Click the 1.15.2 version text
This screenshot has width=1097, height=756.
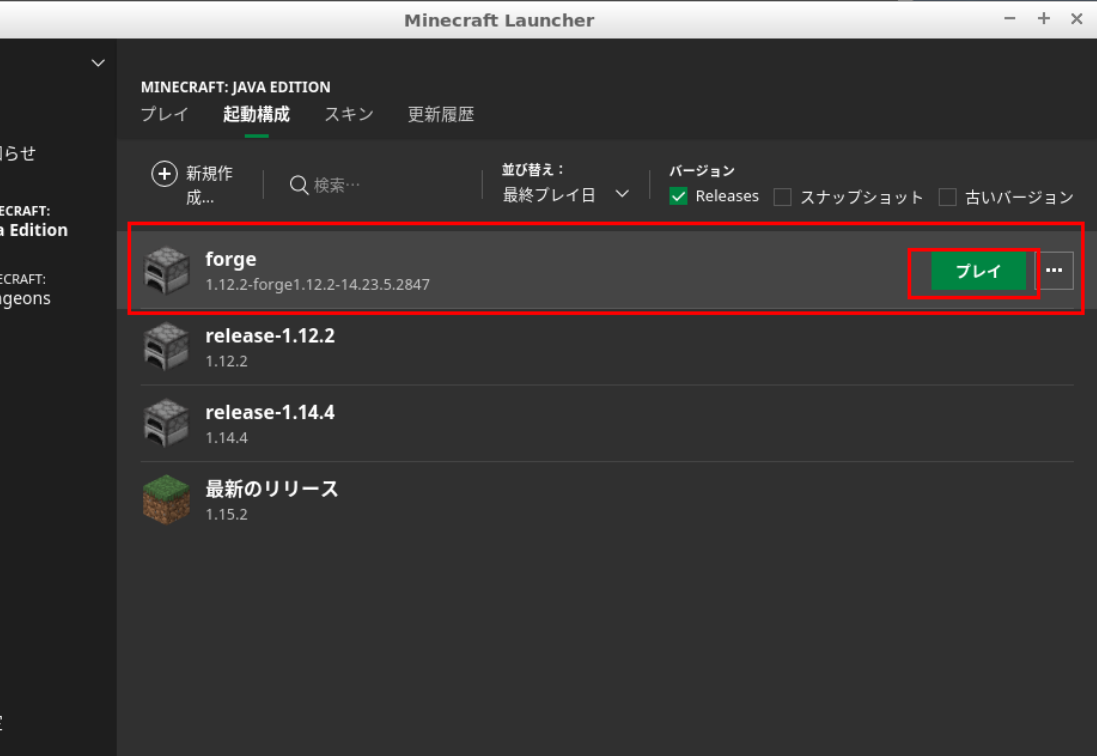[x=227, y=514]
